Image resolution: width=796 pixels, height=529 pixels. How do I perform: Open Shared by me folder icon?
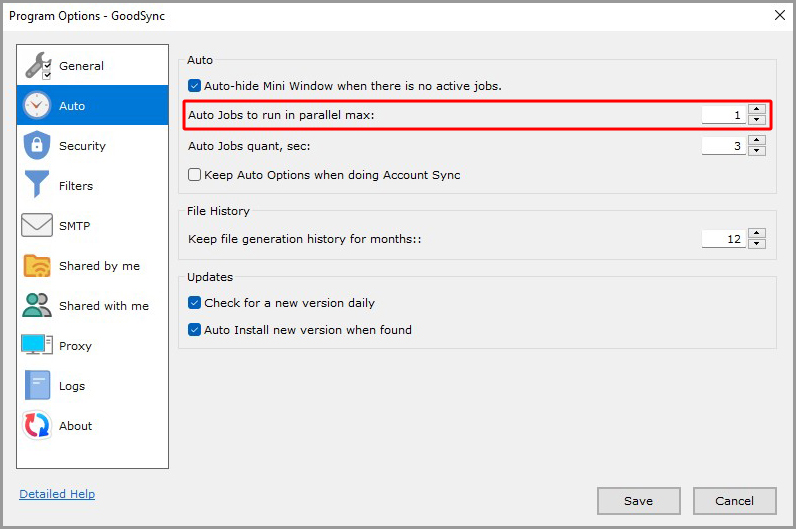click(37, 266)
